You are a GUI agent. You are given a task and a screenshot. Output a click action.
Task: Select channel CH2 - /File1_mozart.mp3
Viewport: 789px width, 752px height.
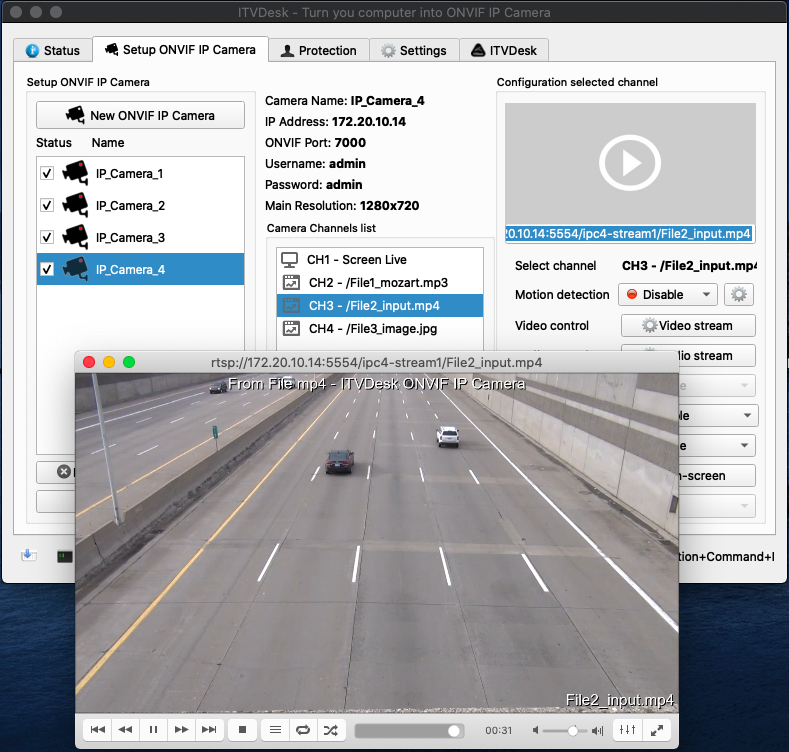click(380, 282)
